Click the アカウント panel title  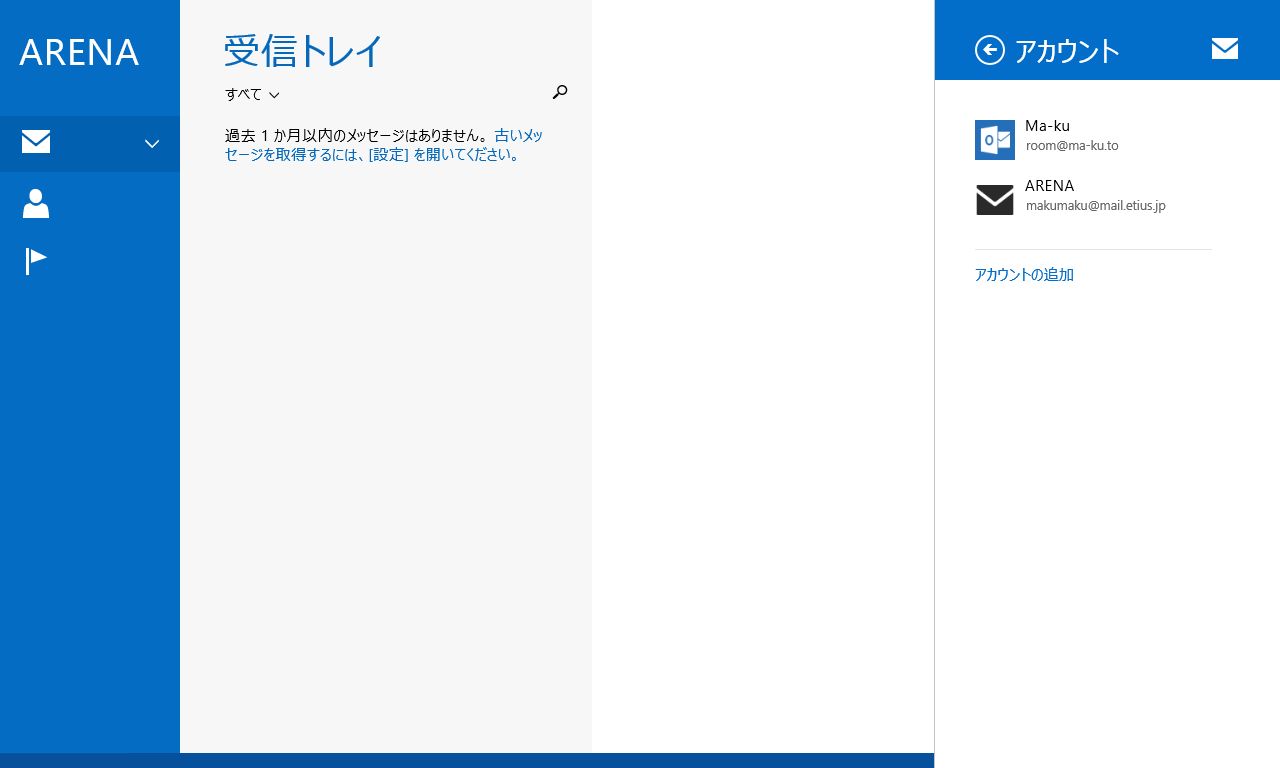(1067, 51)
